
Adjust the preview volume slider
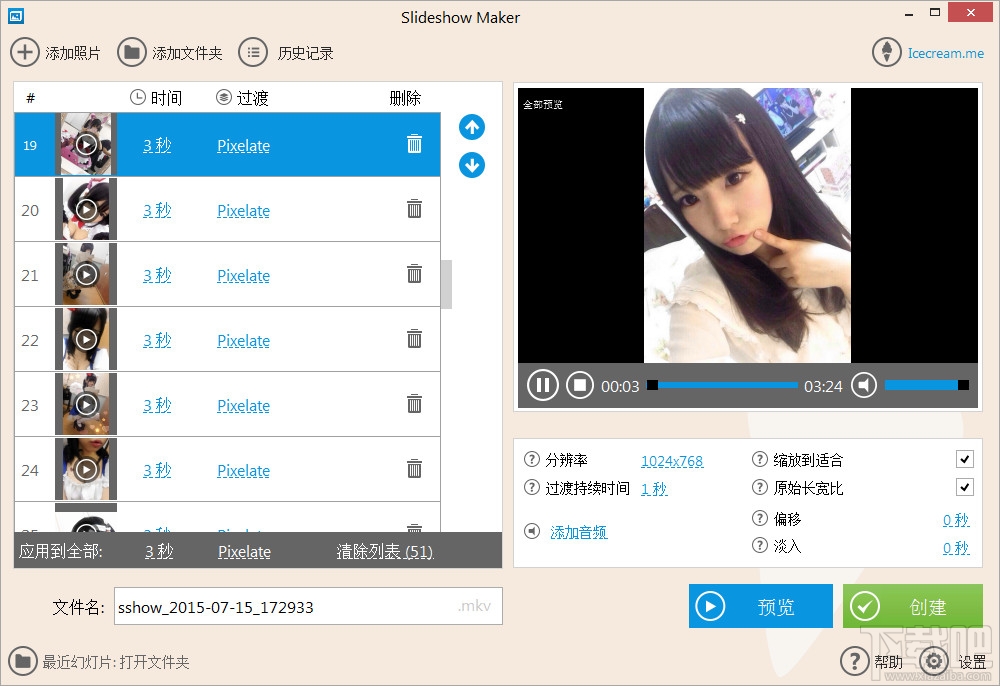927,385
